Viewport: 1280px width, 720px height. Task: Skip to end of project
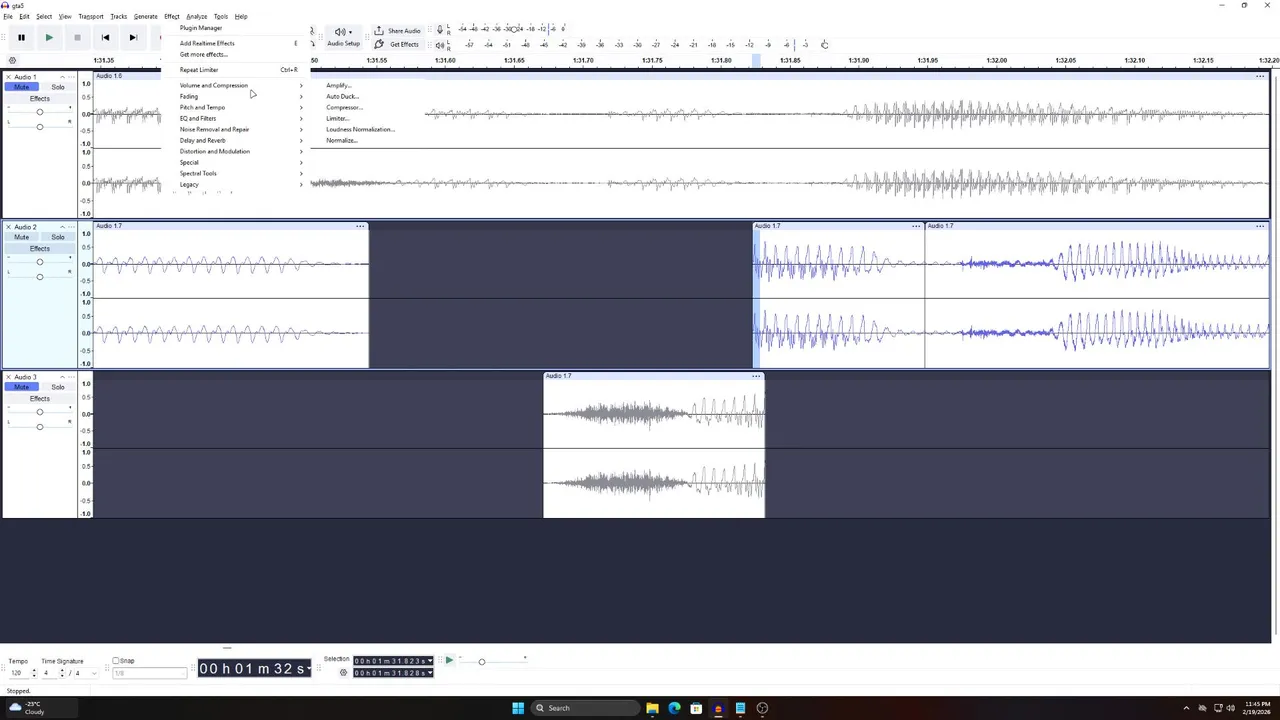point(133,37)
